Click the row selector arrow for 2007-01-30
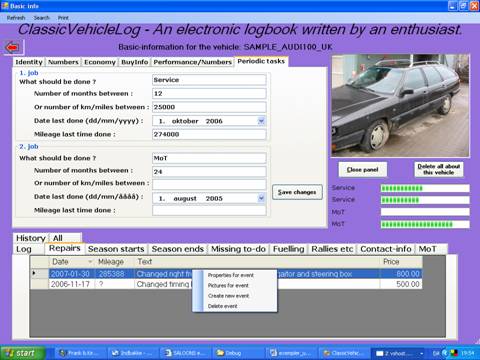This screenshot has width=480, height=360. pos(39,274)
